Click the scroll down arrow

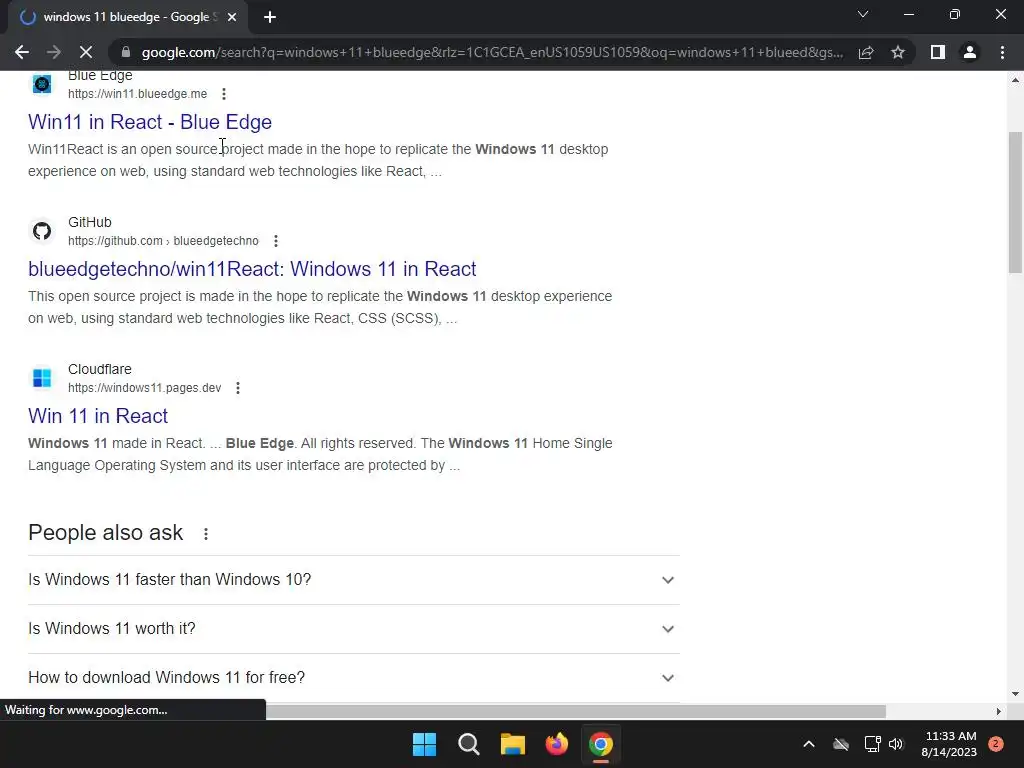coord(1015,694)
